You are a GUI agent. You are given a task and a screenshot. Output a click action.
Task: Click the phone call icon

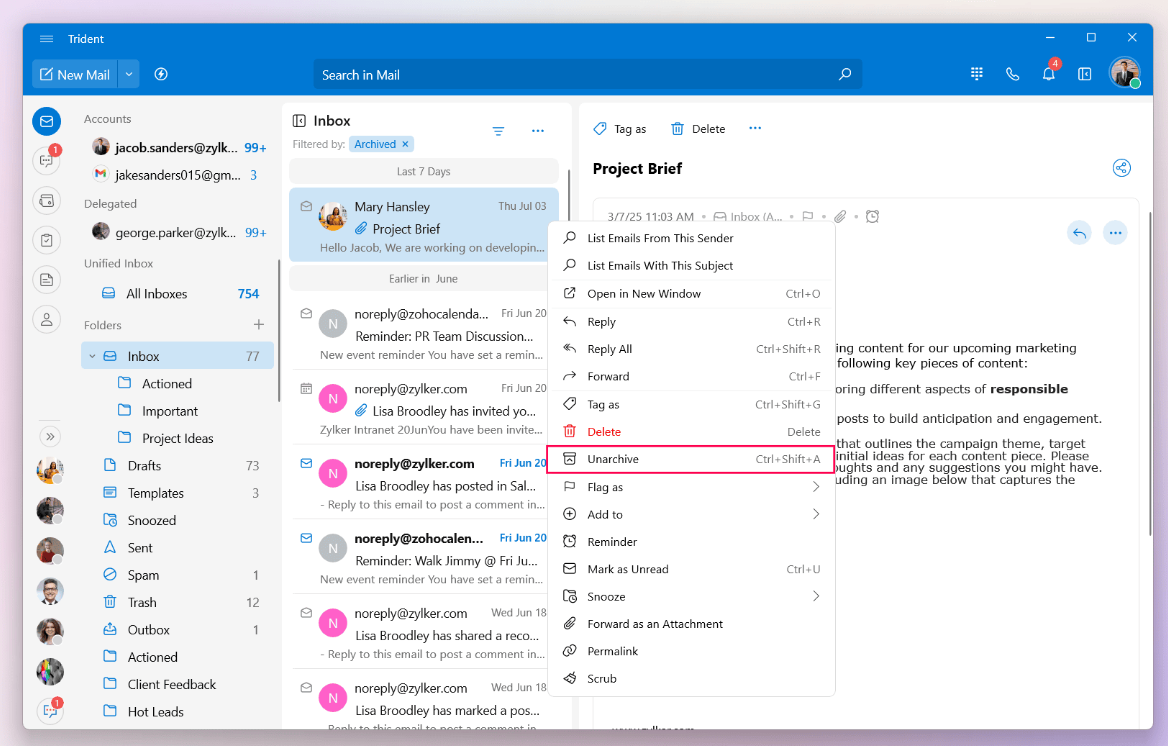pos(1012,74)
